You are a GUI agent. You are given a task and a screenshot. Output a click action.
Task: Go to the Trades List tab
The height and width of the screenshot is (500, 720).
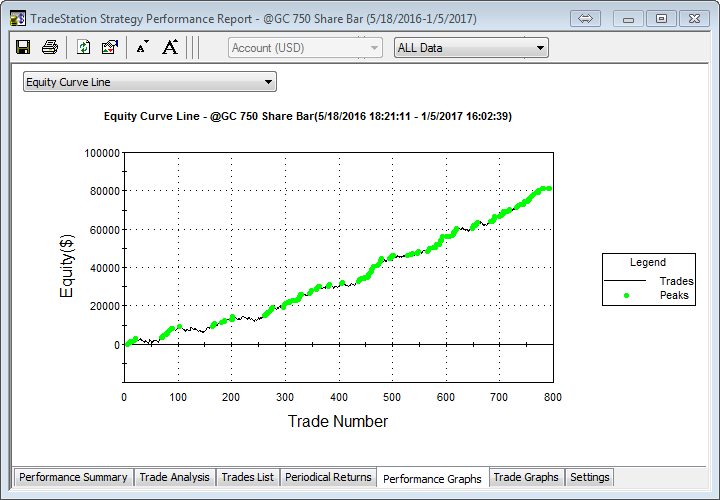point(247,477)
